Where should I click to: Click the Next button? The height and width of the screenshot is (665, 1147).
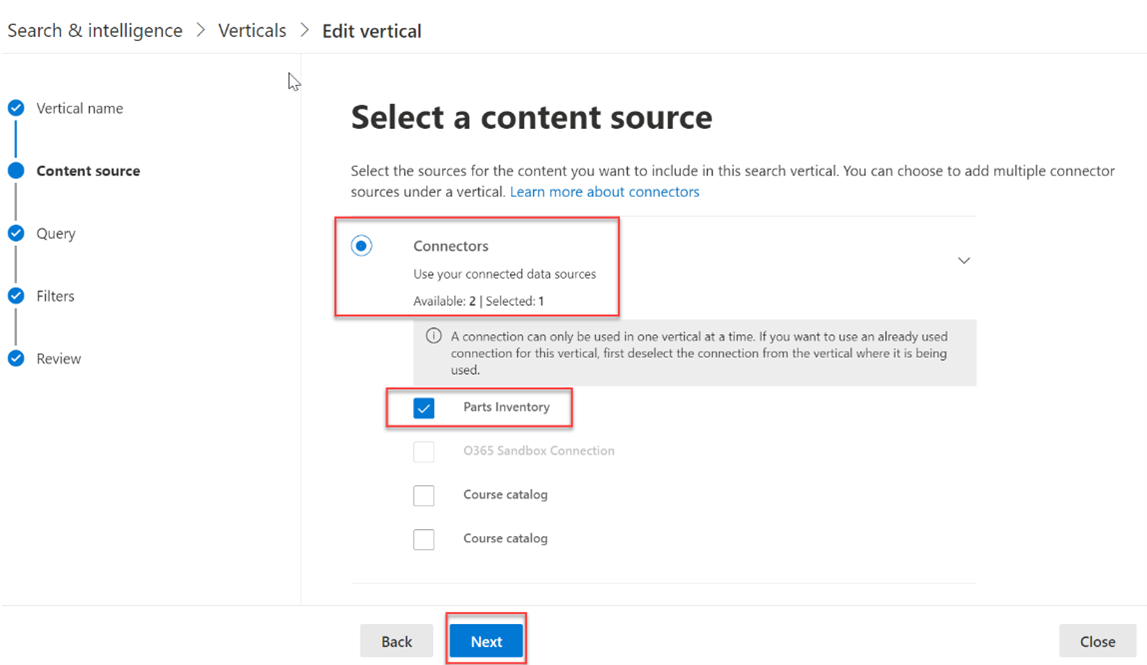486,642
